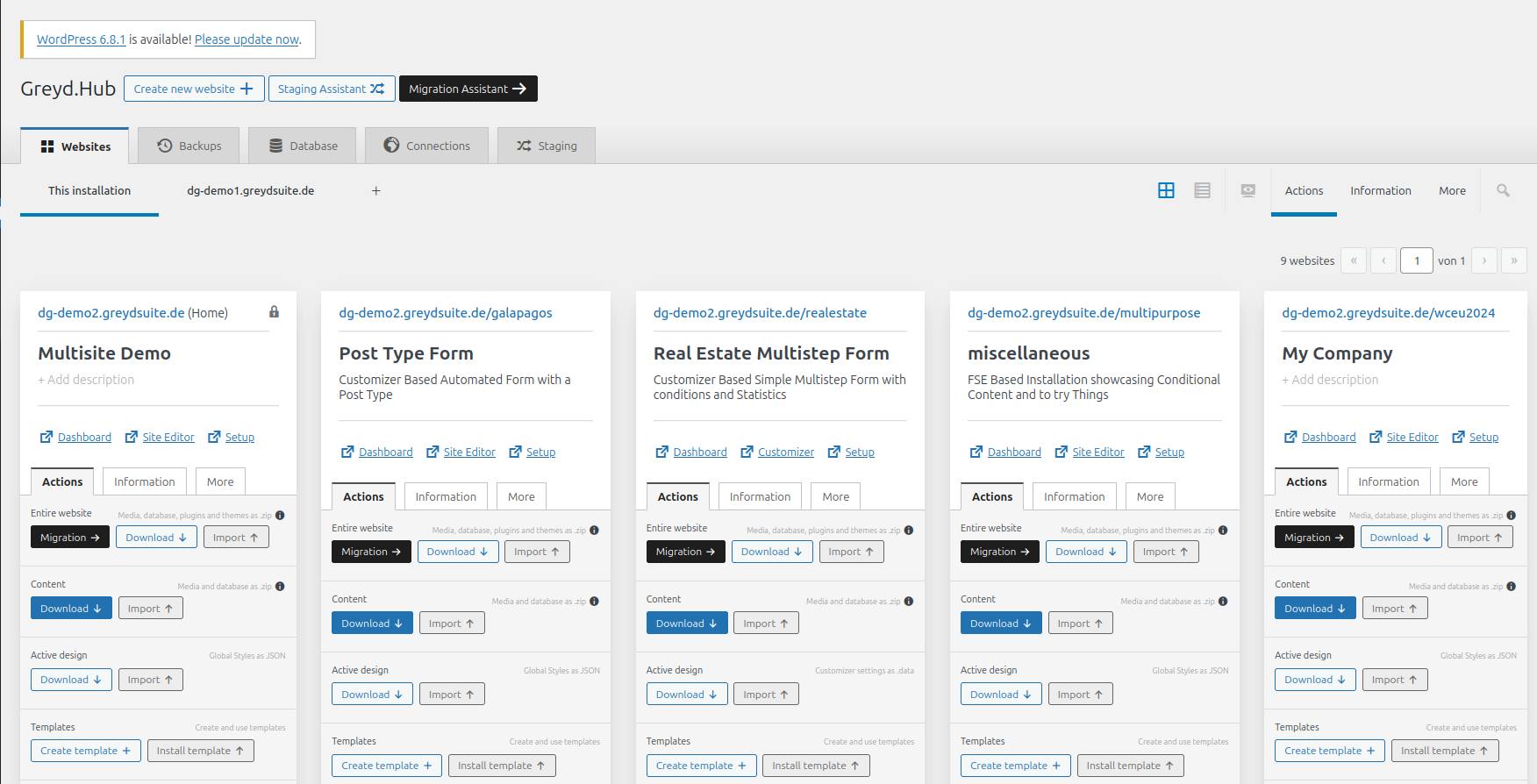Open WordPress 6.8.1 link

81,39
